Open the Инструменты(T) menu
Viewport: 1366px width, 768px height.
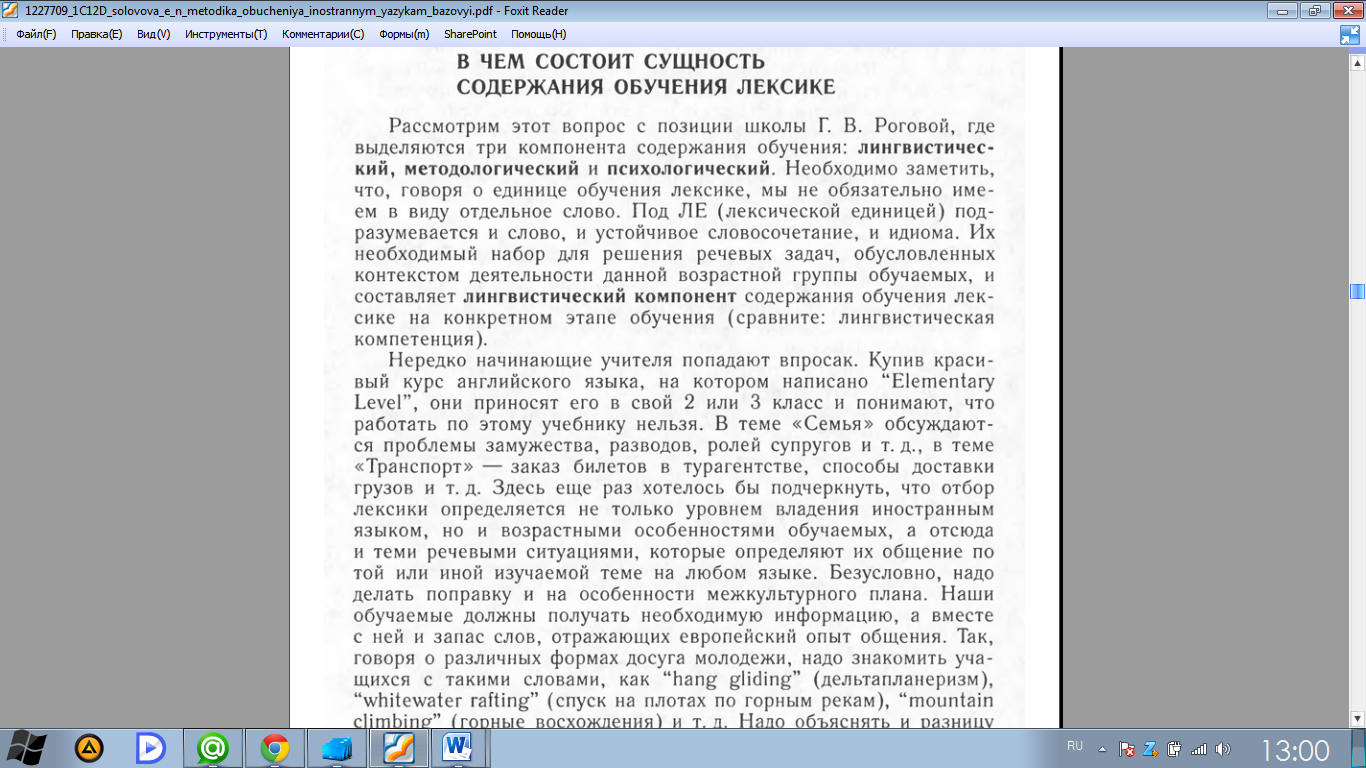coord(226,34)
